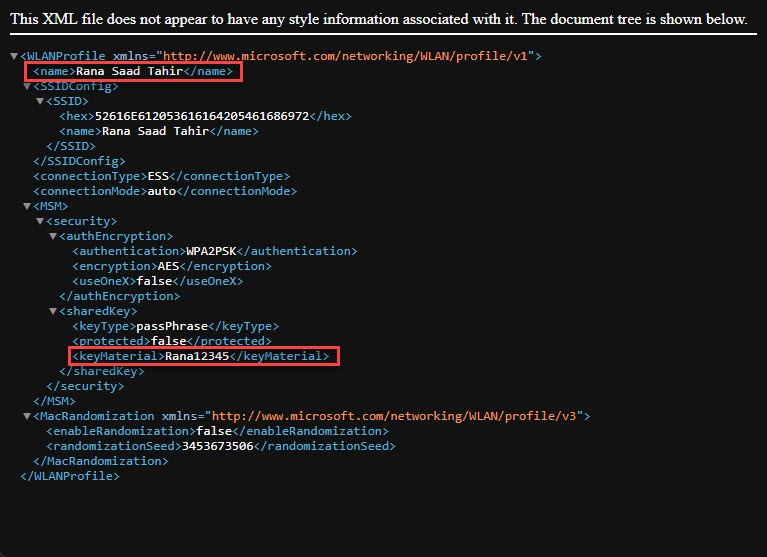Click the WLAN profile v3 namespace URL
The width and height of the screenshot is (767, 557).
(x=394, y=416)
